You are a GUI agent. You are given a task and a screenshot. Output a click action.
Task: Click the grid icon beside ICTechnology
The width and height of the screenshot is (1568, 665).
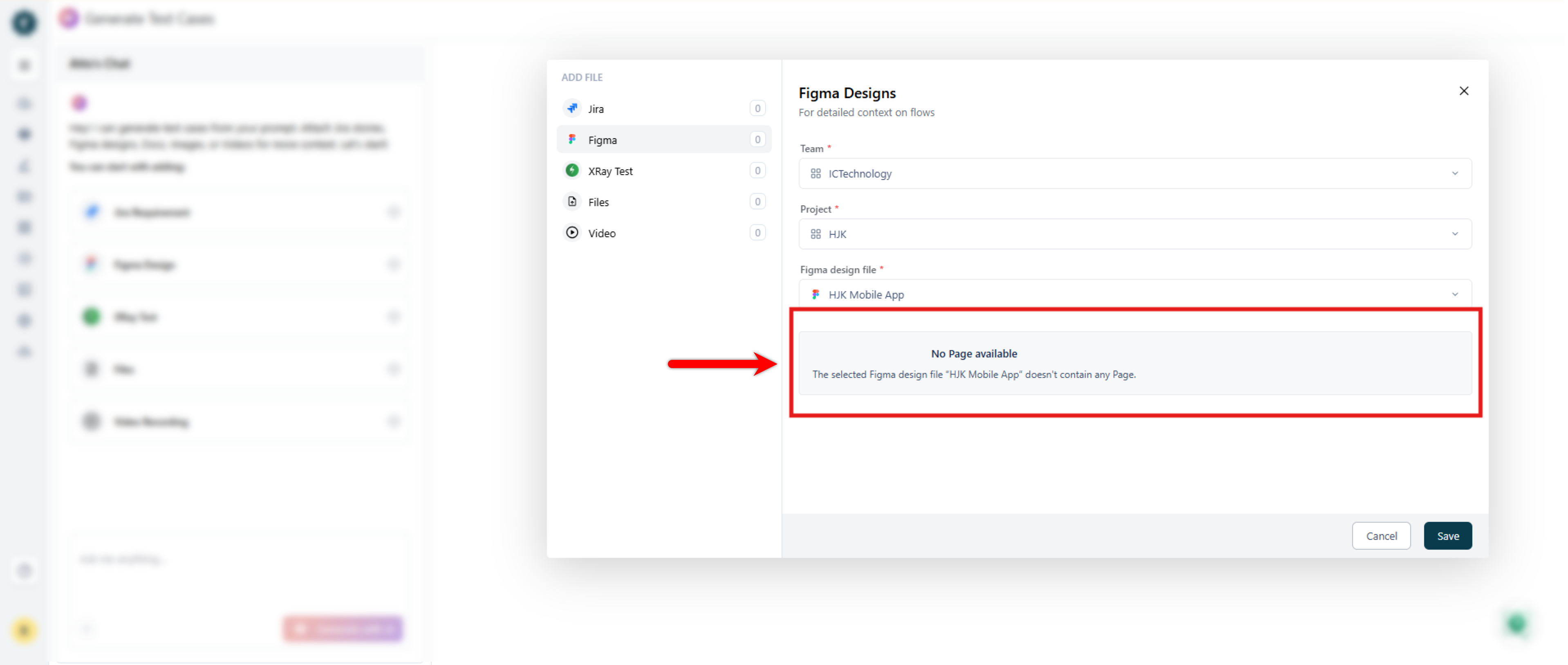(815, 173)
